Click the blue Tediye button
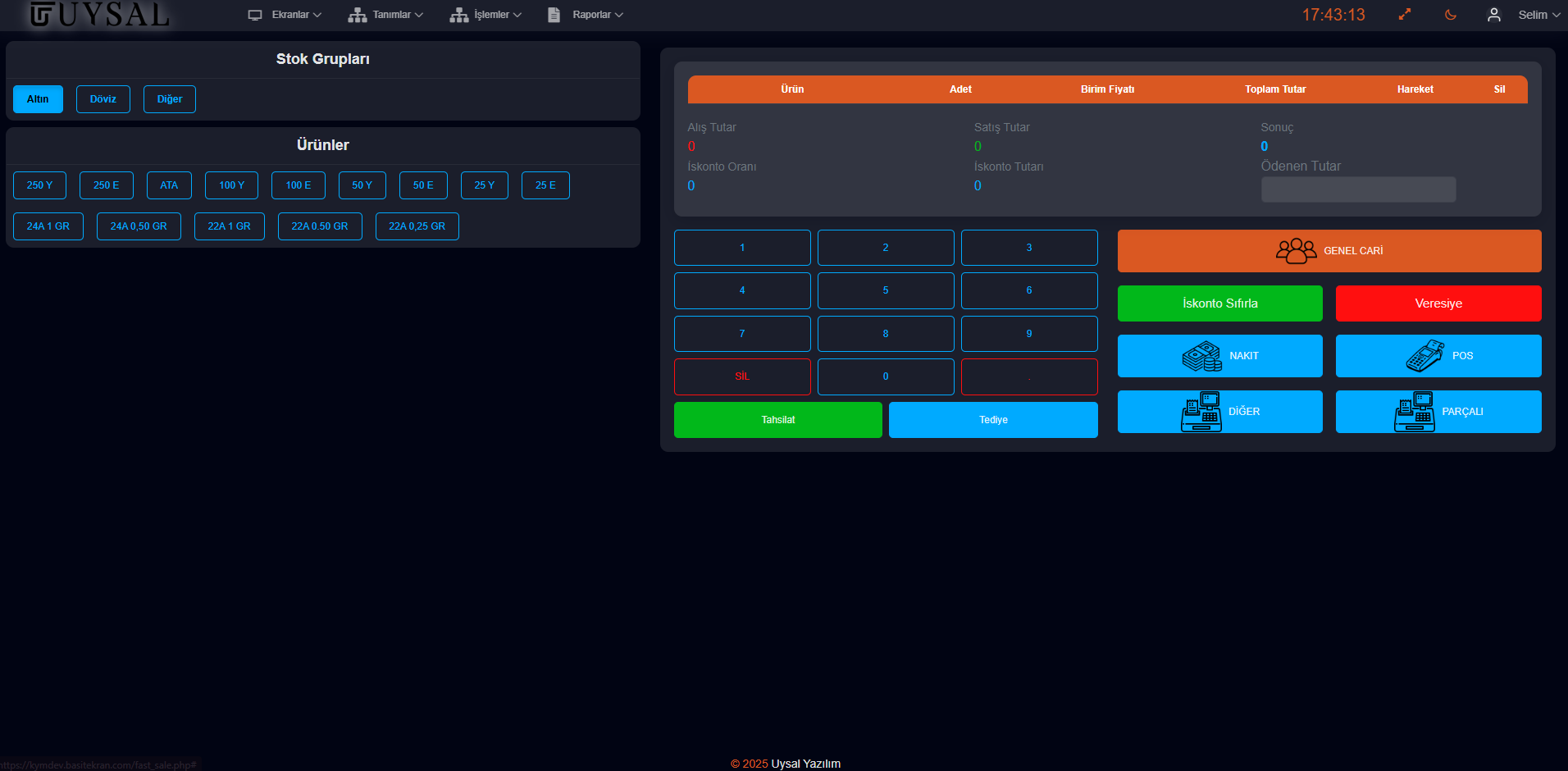This screenshot has width=1568, height=771. pos(993,420)
